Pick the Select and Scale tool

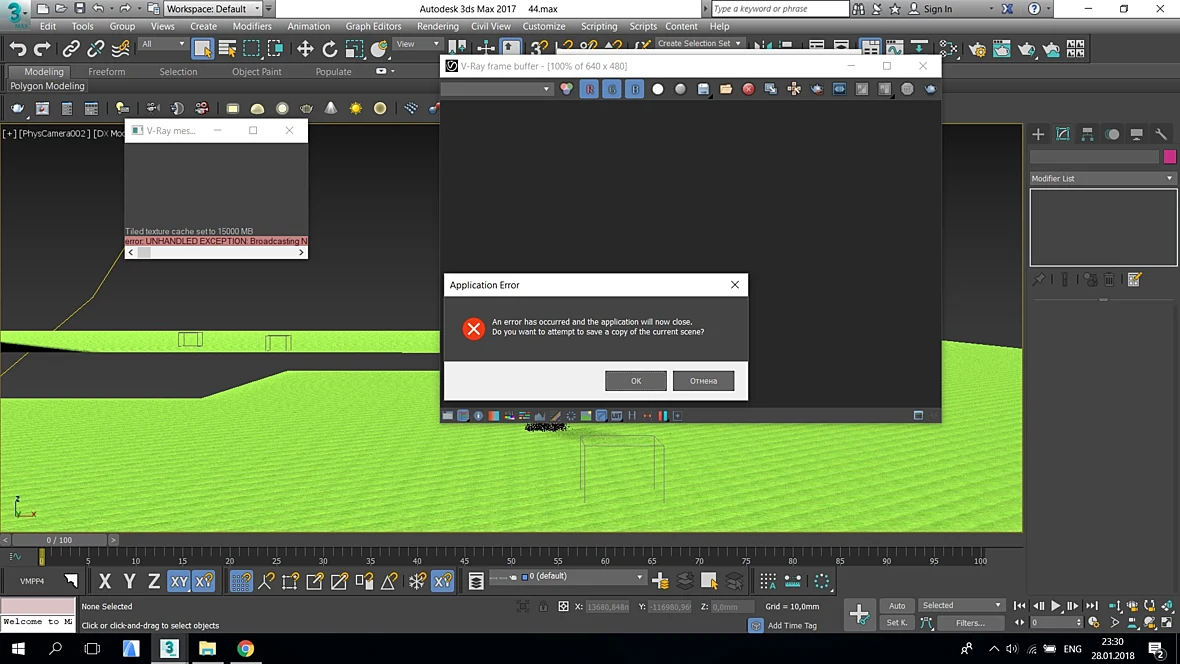pyautogui.click(x=354, y=49)
